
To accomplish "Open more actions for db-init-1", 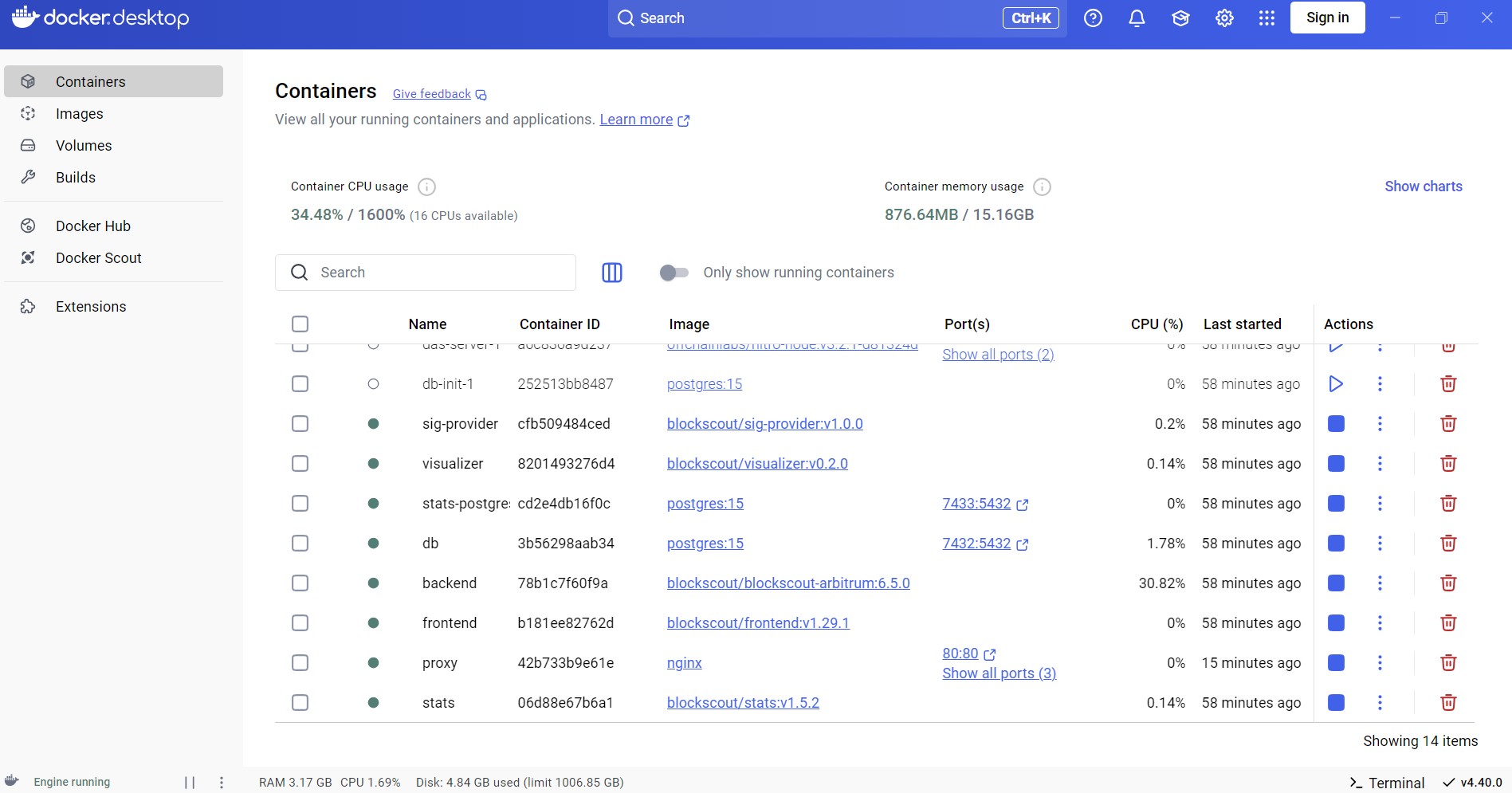I will pyautogui.click(x=1380, y=384).
